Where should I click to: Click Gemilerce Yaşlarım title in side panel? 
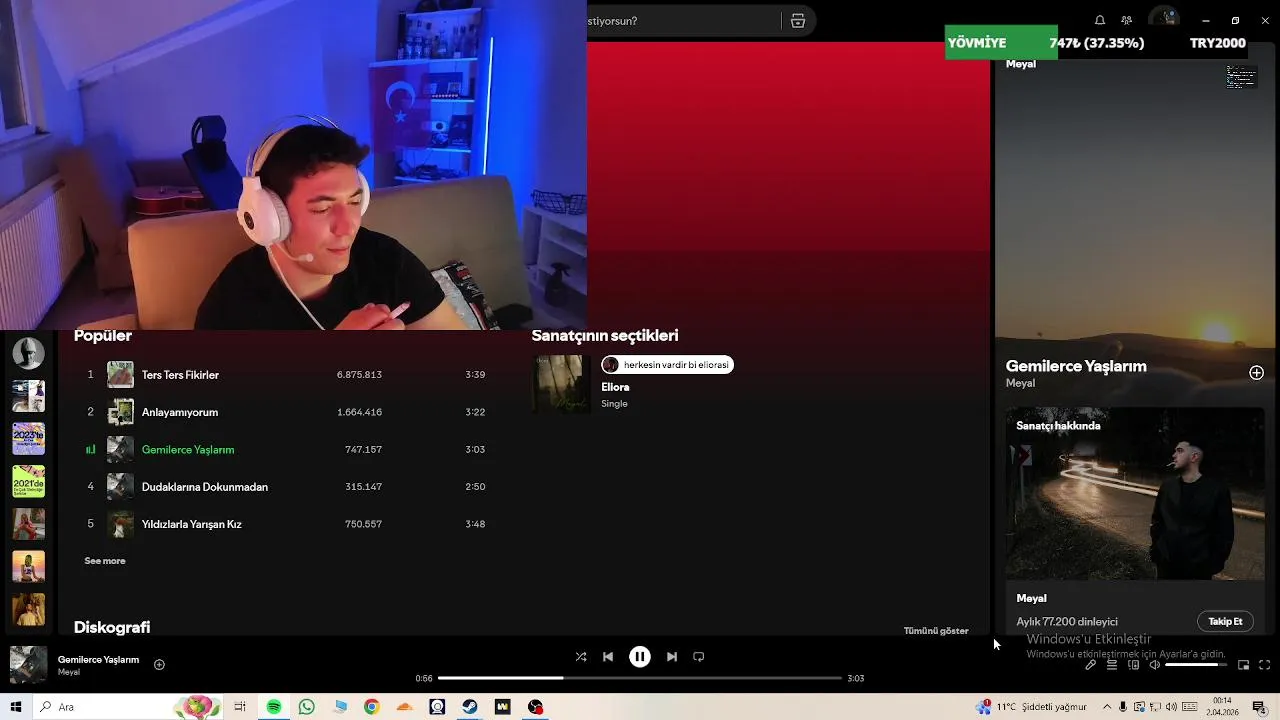(x=1076, y=366)
